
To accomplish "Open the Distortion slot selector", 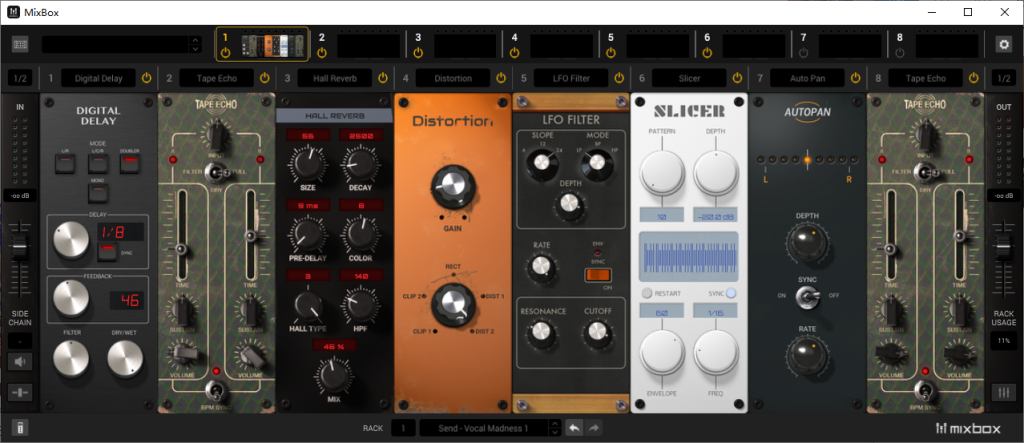I will coord(453,78).
